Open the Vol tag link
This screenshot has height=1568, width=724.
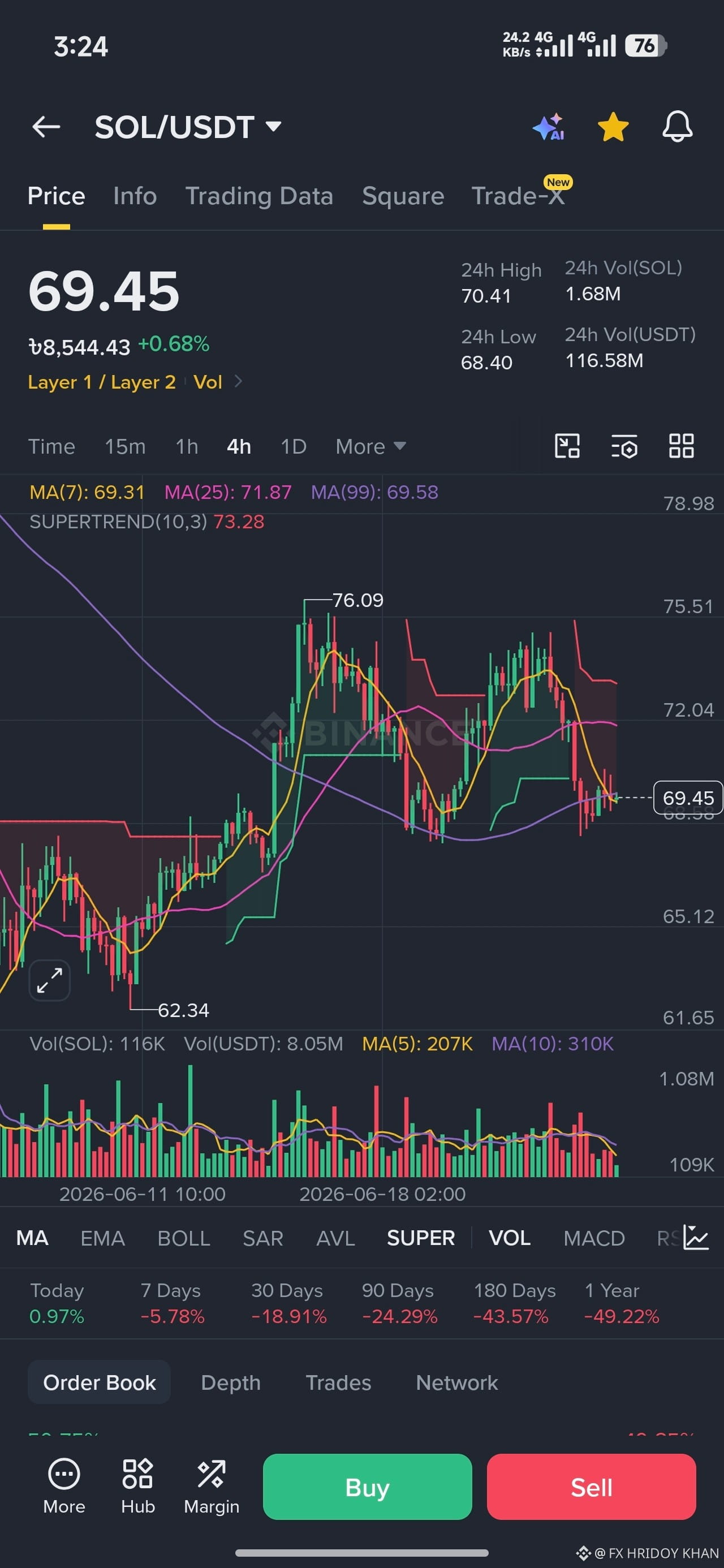(x=208, y=382)
